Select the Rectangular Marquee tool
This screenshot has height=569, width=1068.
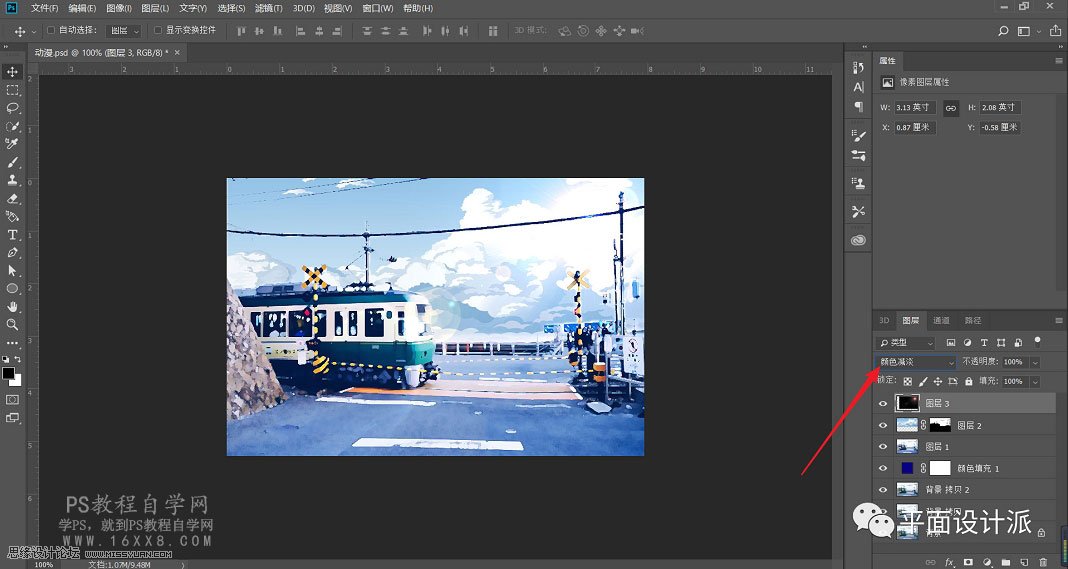tap(12, 90)
